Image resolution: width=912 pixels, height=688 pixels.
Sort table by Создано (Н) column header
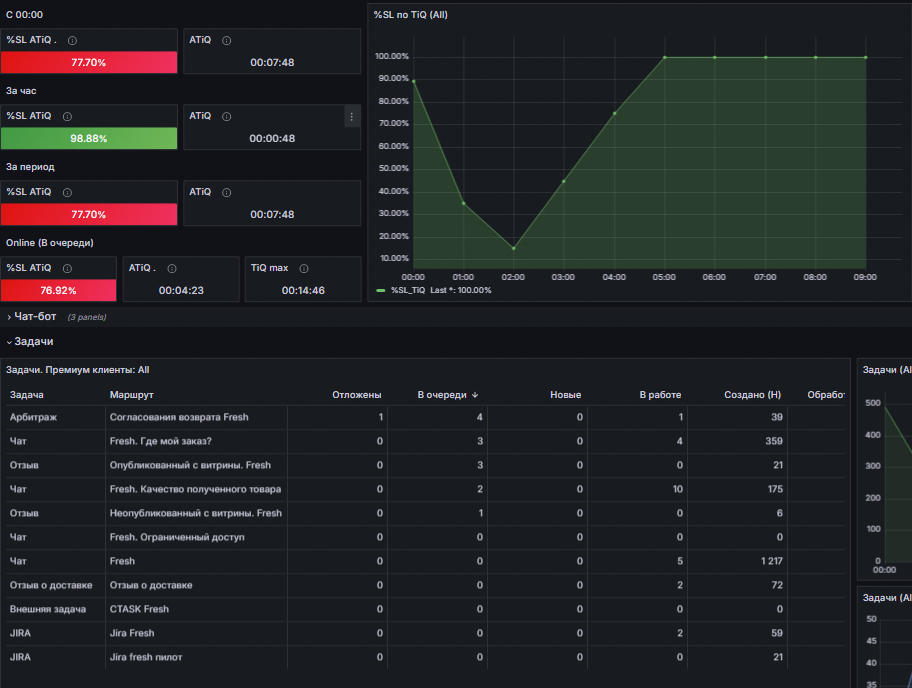point(752,395)
